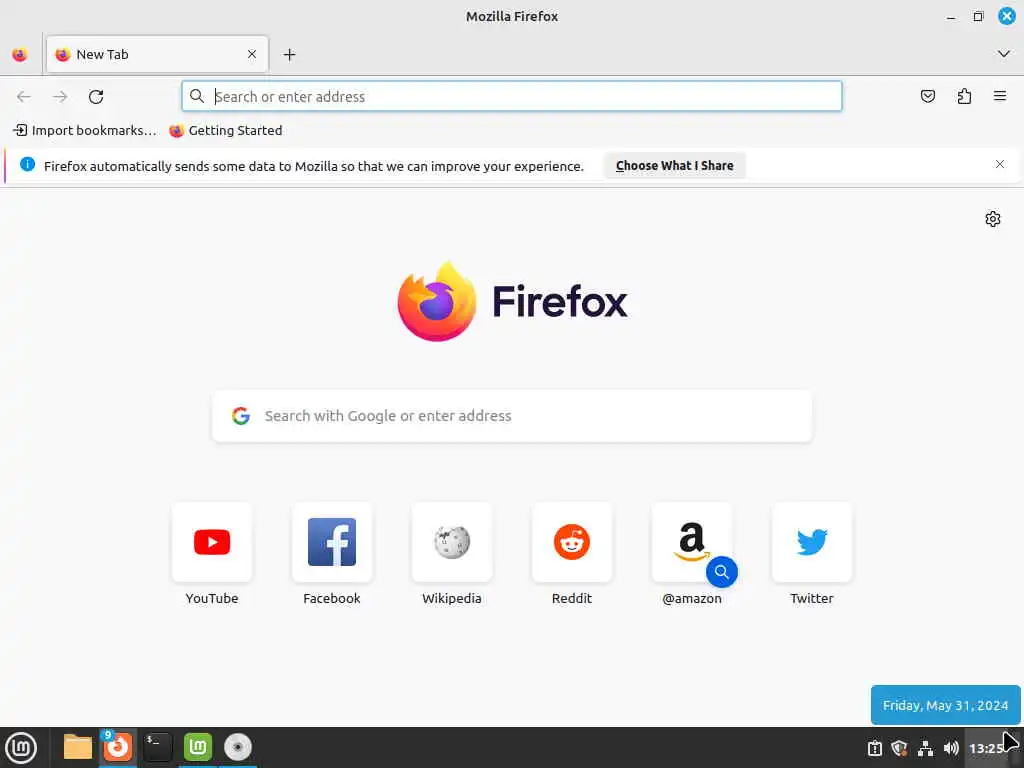Open the Getting Started bookmark

coord(226,131)
